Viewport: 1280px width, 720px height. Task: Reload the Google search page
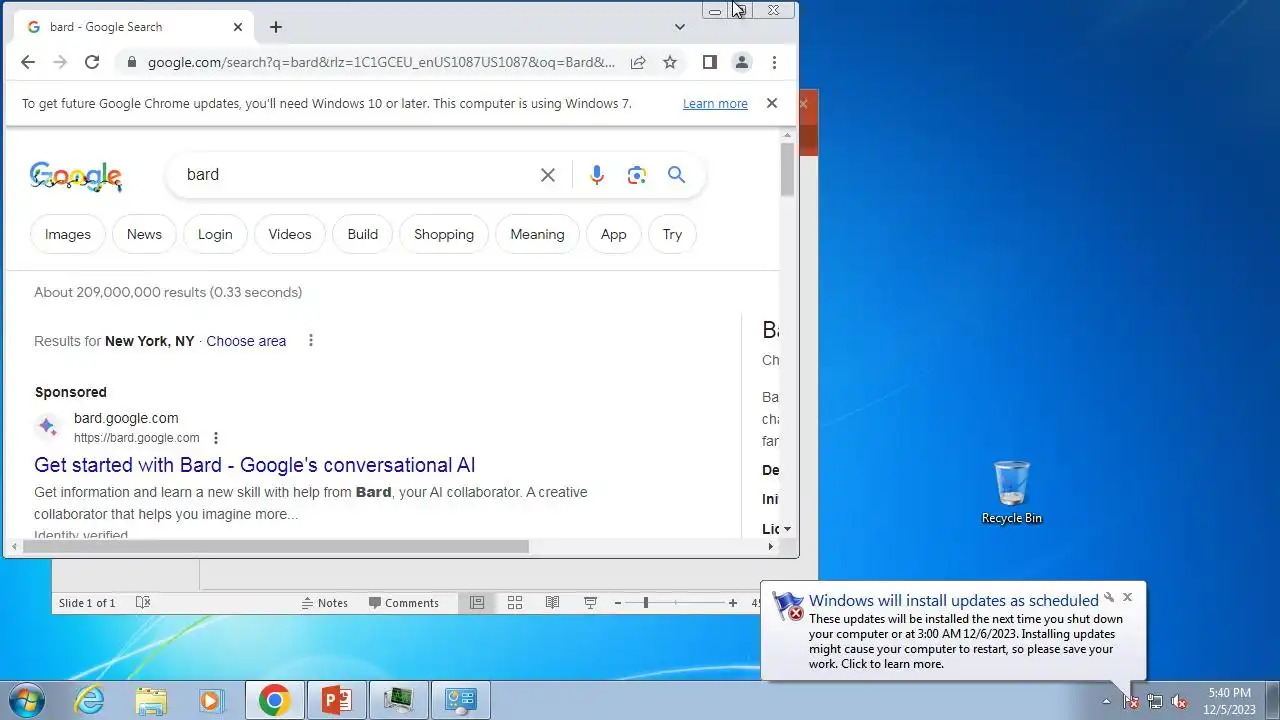tap(92, 62)
